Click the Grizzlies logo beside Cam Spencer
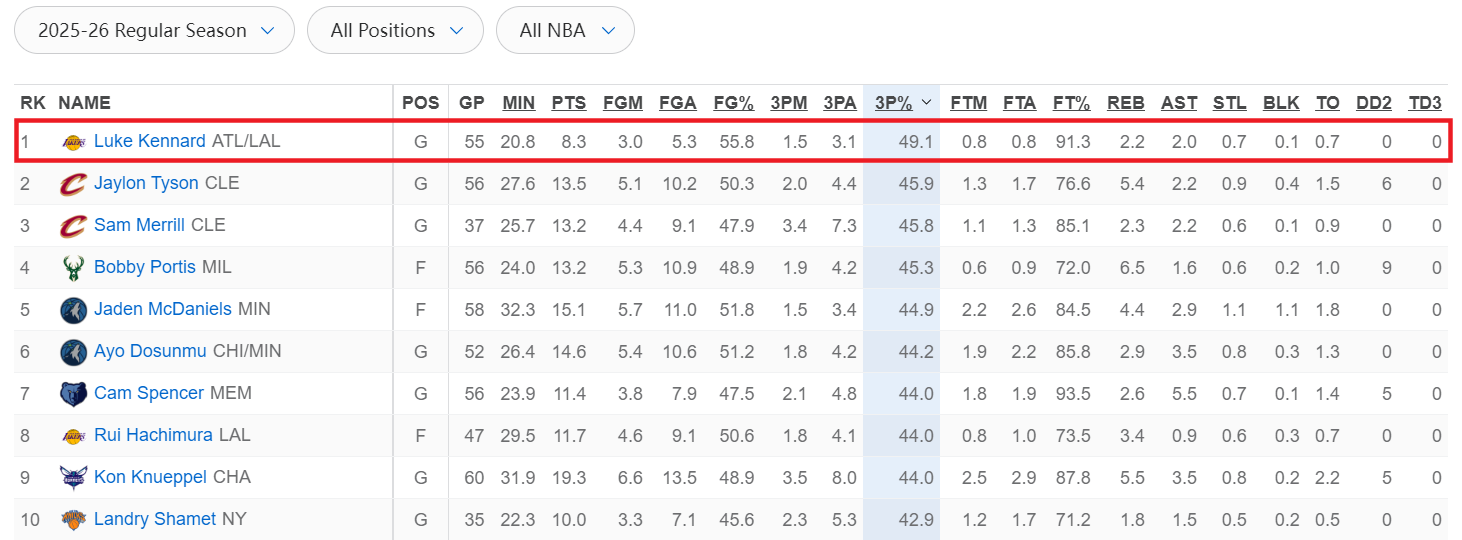 click(73, 394)
